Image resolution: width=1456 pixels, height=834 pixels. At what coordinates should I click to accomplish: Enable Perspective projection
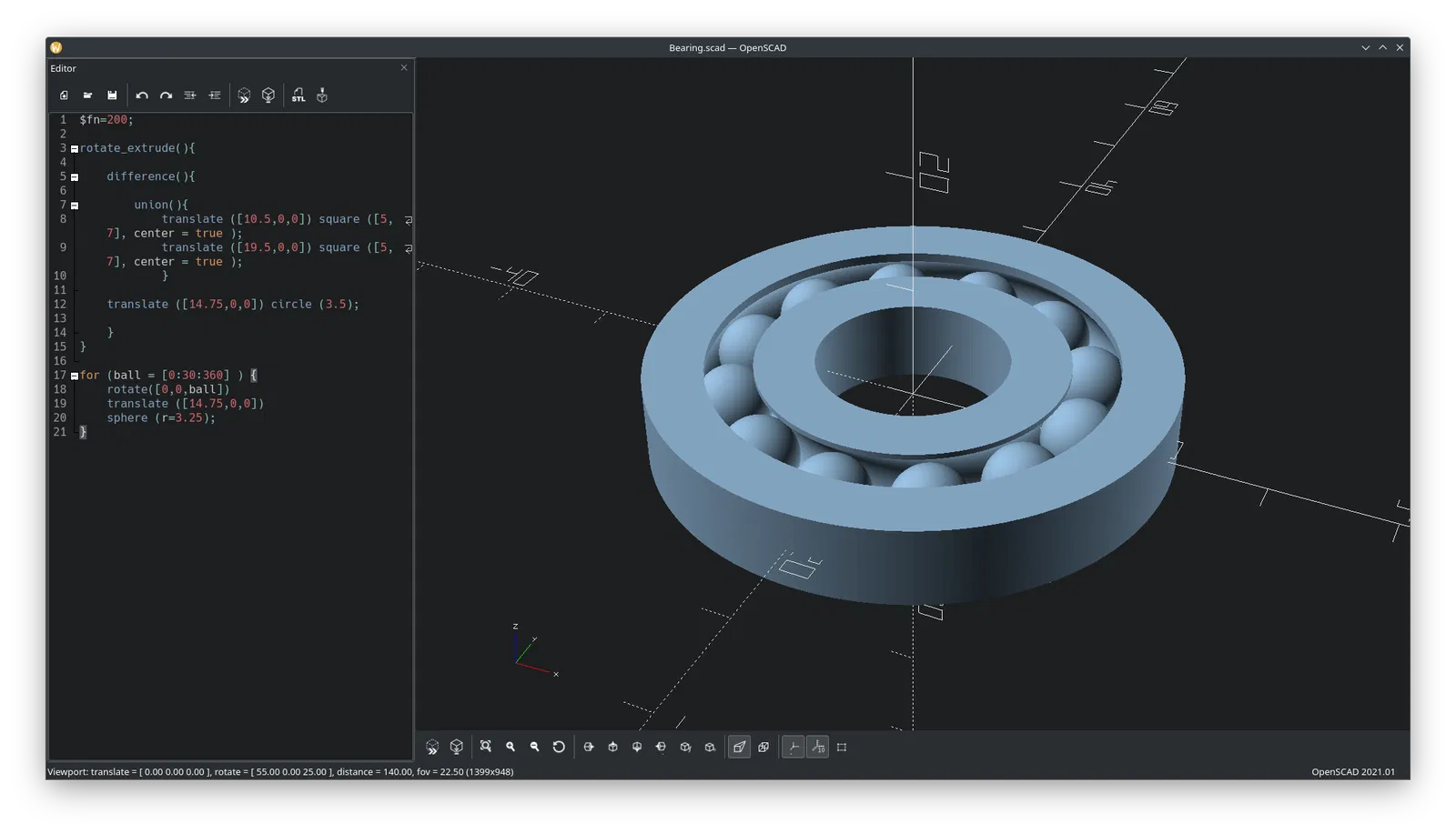tap(740, 747)
